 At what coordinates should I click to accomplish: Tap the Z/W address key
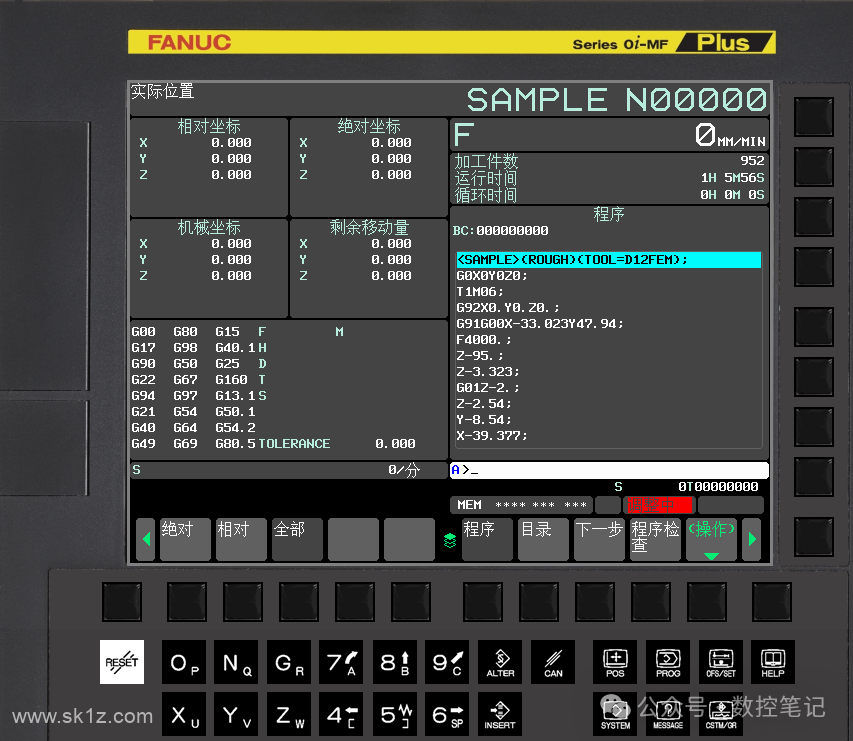tap(289, 714)
